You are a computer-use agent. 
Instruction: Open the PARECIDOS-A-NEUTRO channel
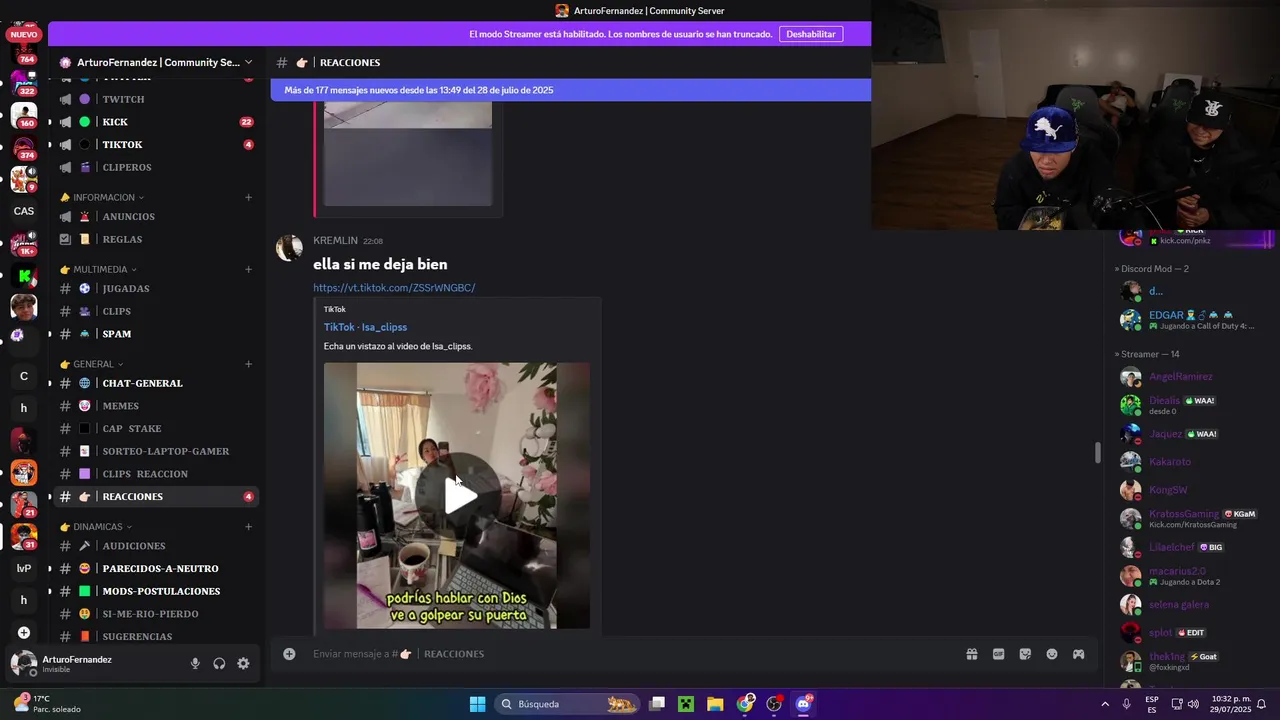156,569
